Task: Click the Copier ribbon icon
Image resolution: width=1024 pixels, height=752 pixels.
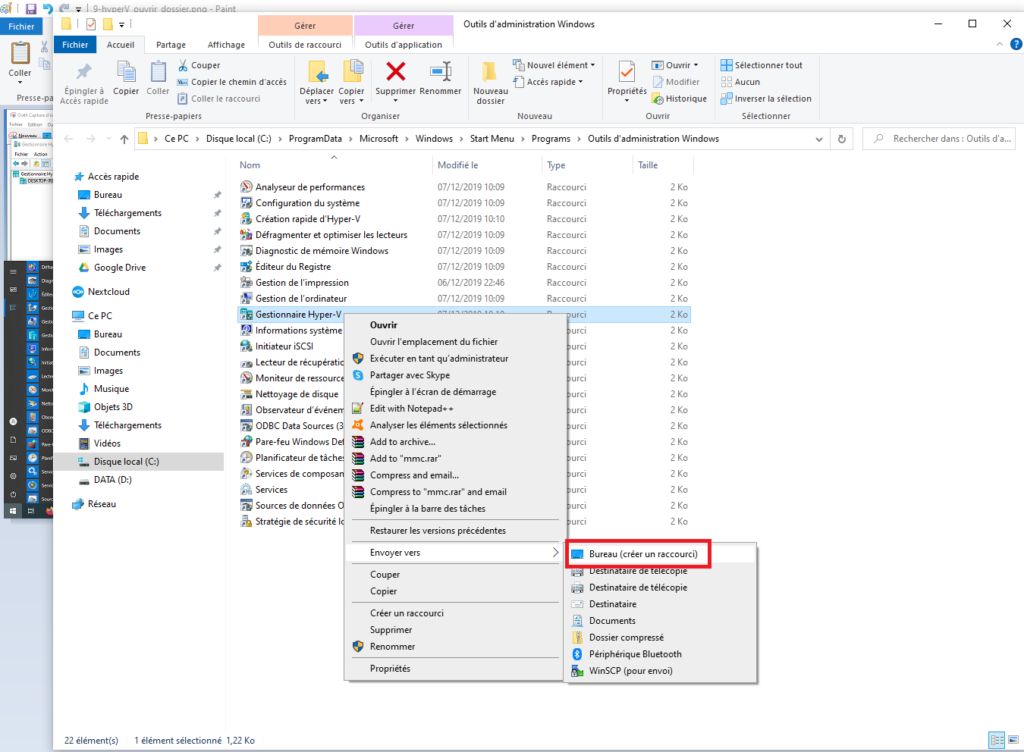Action: (125, 72)
